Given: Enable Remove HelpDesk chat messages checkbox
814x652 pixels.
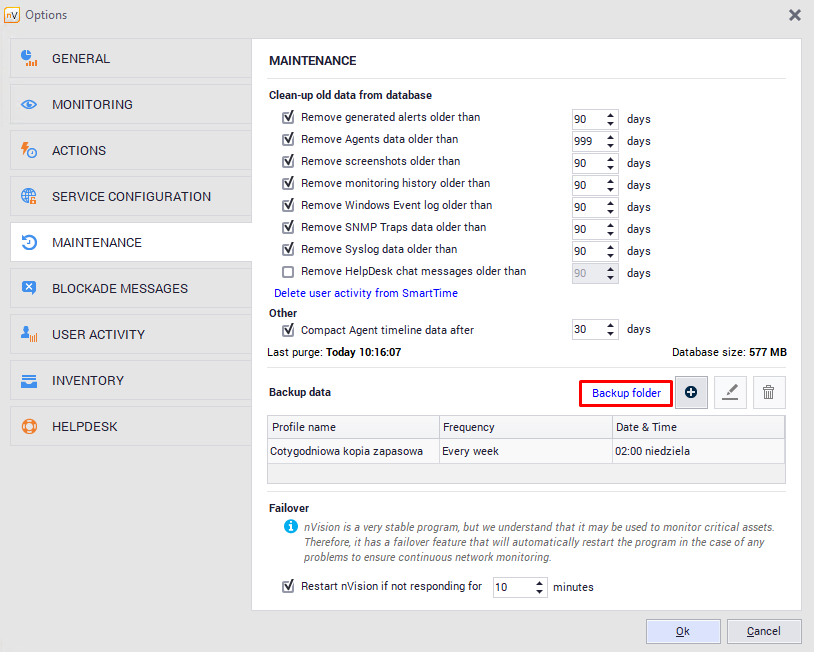Looking at the screenshot, I should click(288, 271).
